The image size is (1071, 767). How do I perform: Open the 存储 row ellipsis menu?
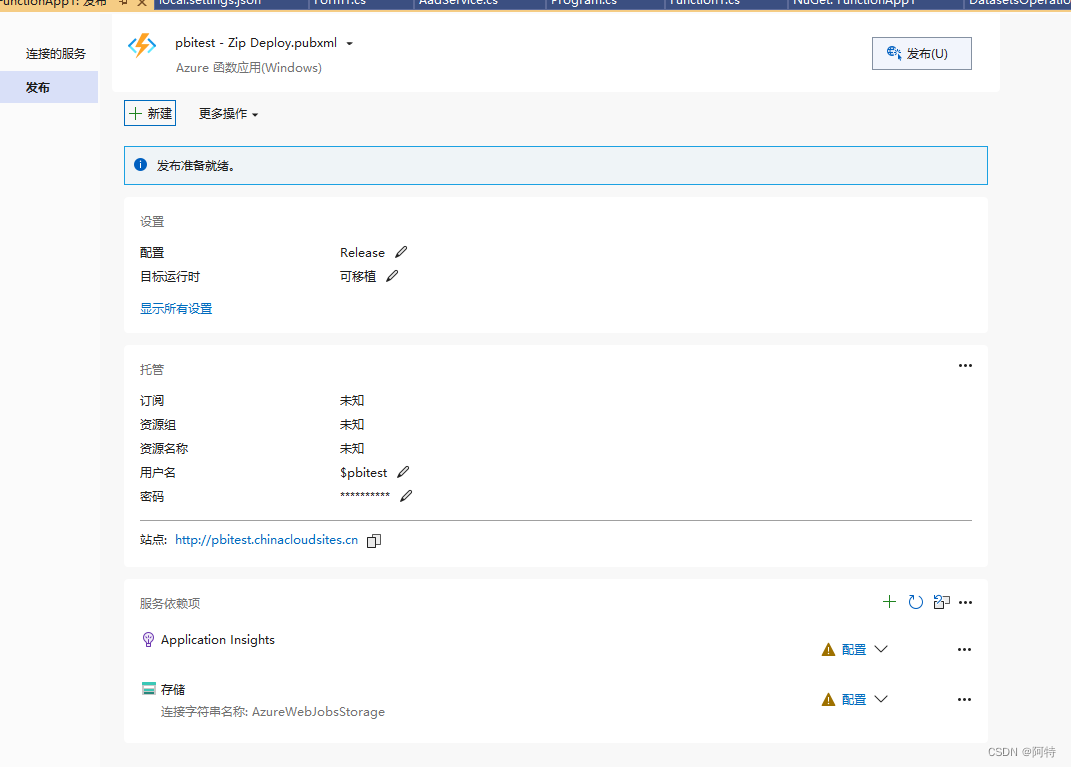click(x=964, y=699)
